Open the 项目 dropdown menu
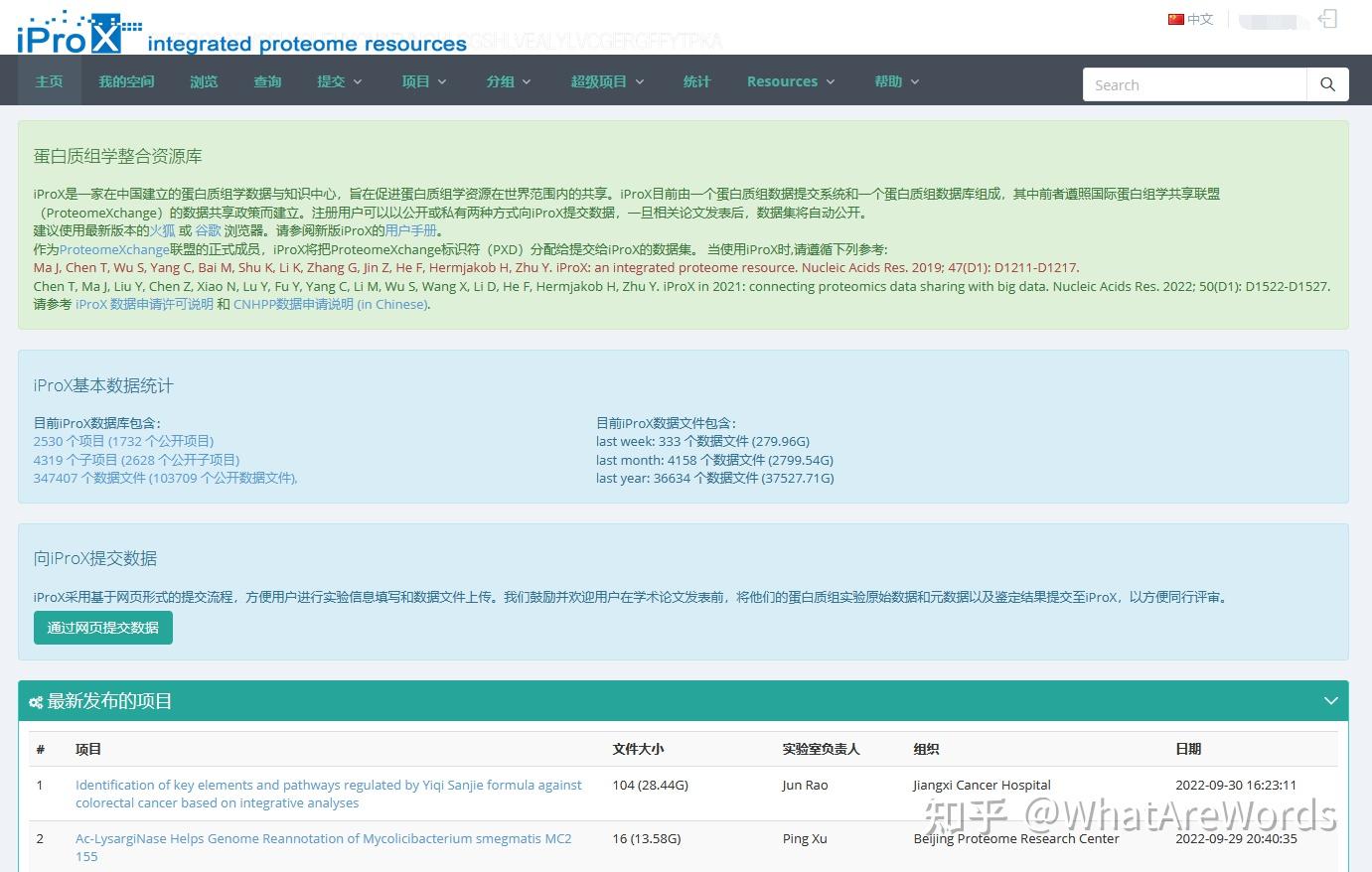This screenshot has height=872, width=1372. pyautogui.click(x=424, y=81)
